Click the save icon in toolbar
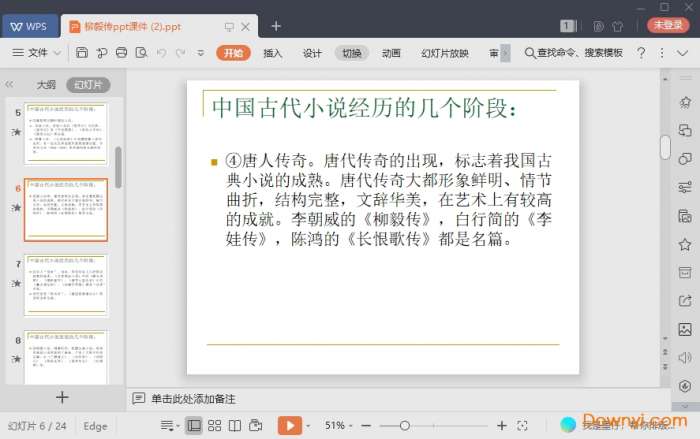This screenshot has height=439, width=700. coord(82,53)
